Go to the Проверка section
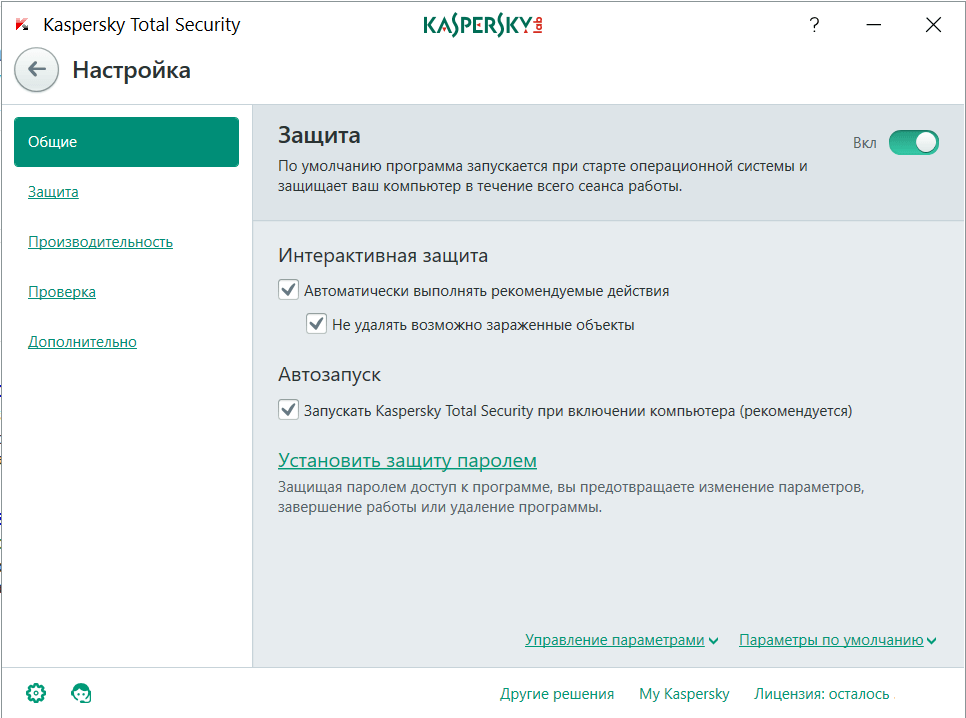The height and width of the screenshot is (718, 966). tap(62, 291)
